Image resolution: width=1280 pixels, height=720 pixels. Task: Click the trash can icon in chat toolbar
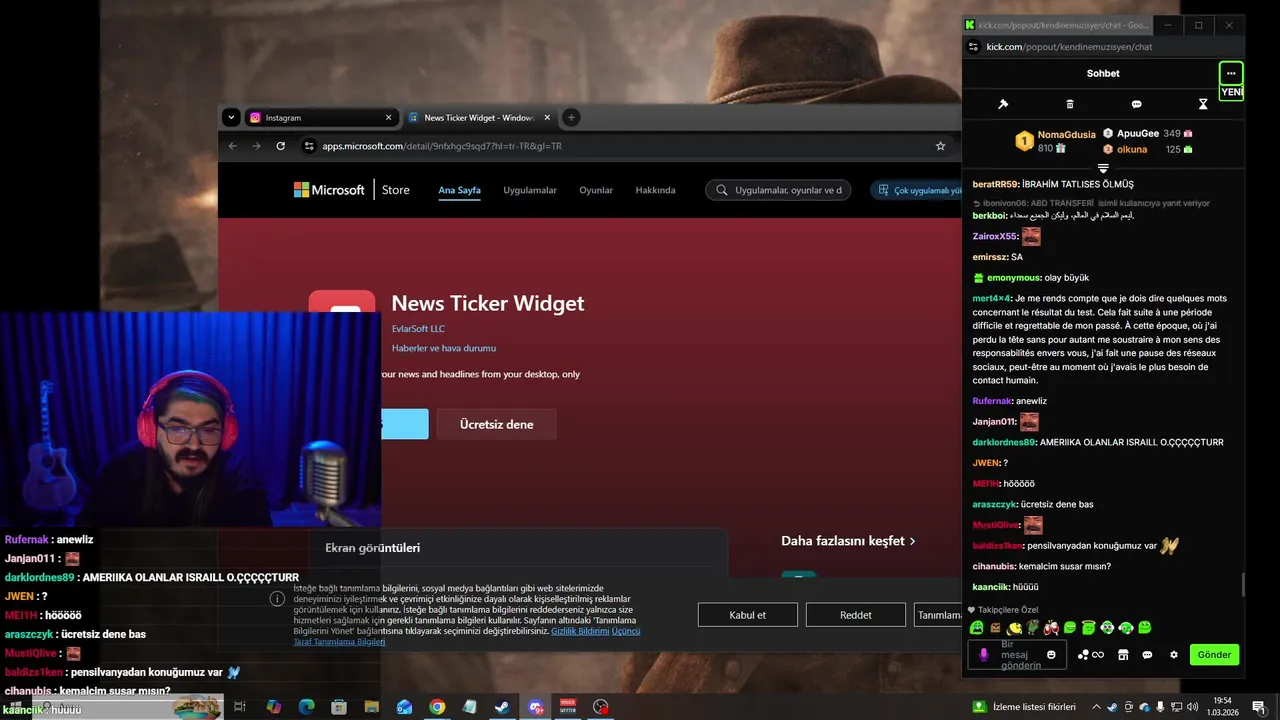1070,104
